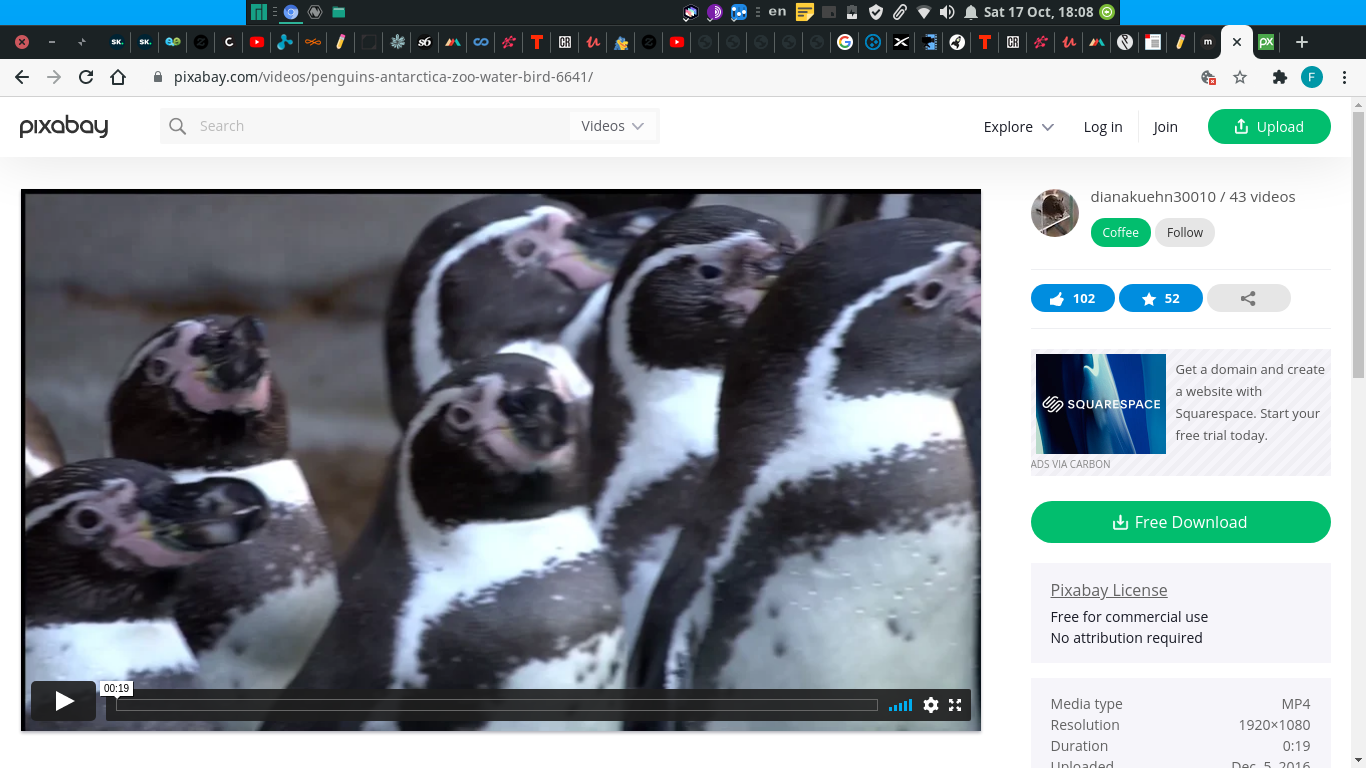This screenshot has height=768, width=1366.
Task: Open video player settings gear
Action: [x=931, y=705]
